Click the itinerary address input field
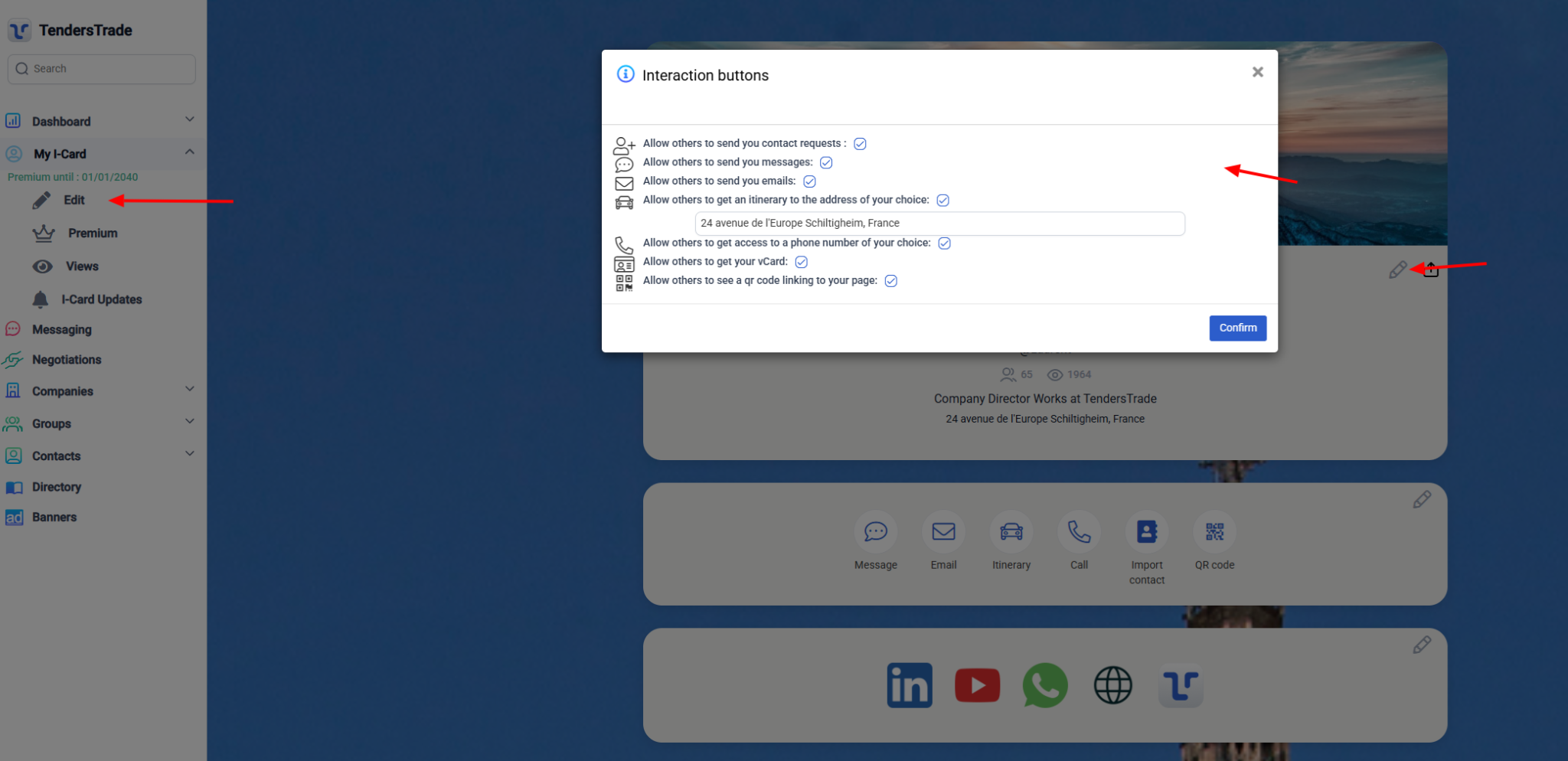This screenshot has width=1568, height=761. pos(939,224)
